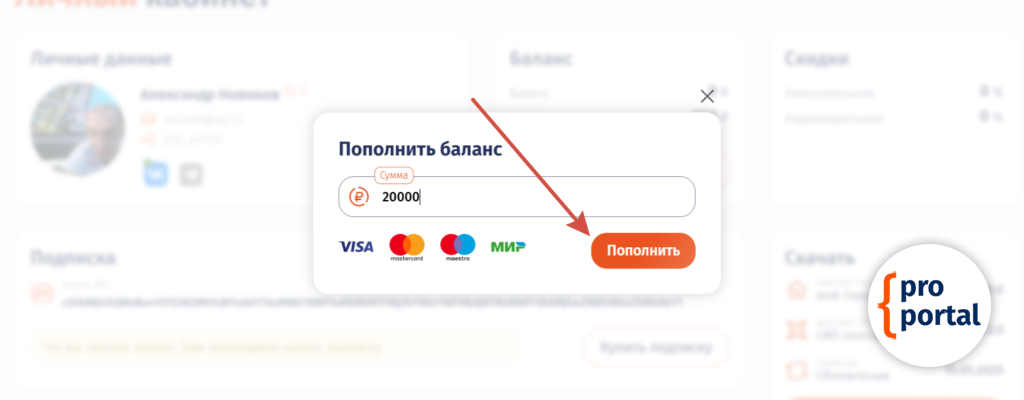Select the Mastercard payment logo

[x=407, y=246]
